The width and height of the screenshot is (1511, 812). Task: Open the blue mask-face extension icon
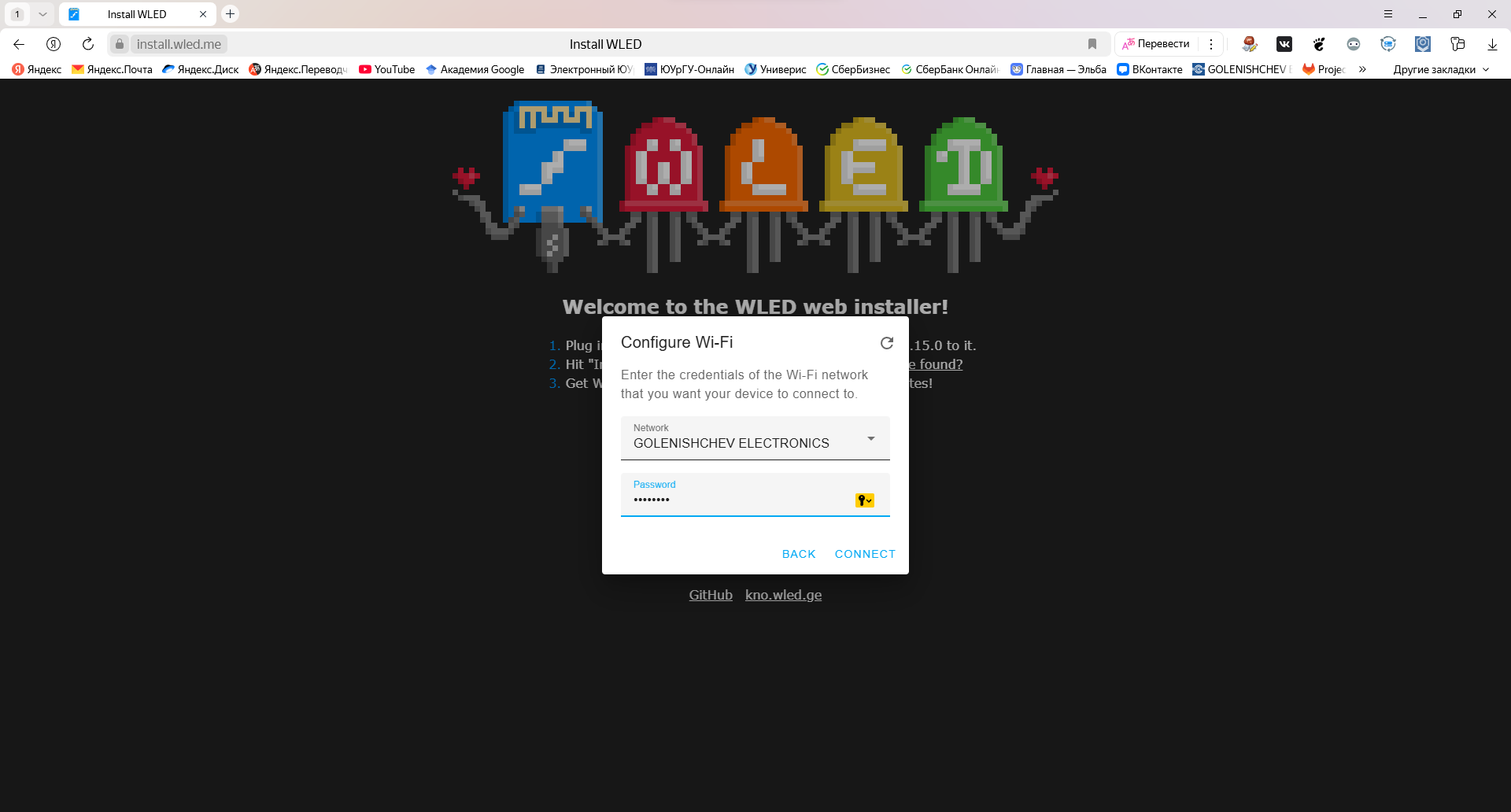(x=1388, y=44)
